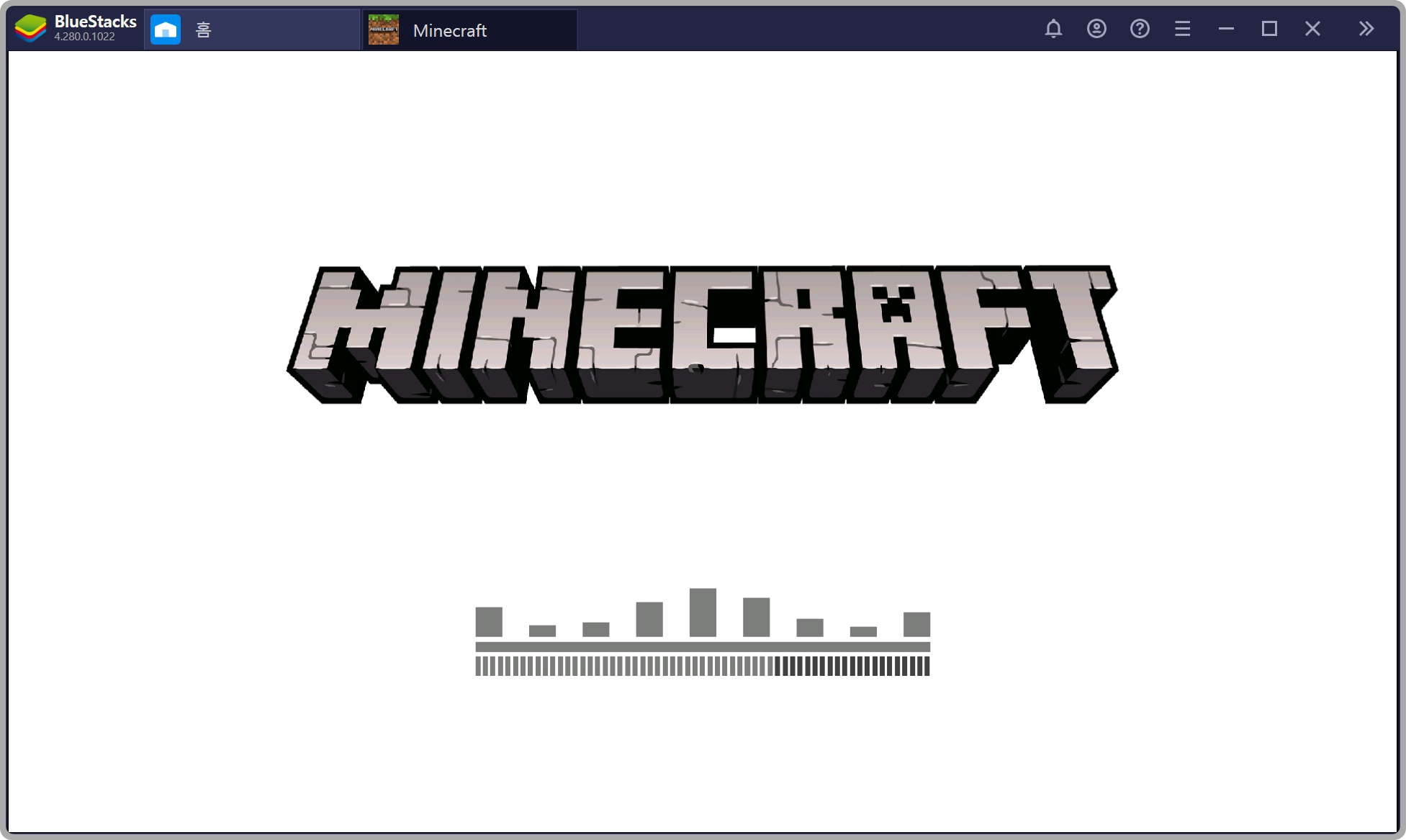Screen dimensions: 1406x840
Task: Click the solid gray loading bar
Action: 702,646
